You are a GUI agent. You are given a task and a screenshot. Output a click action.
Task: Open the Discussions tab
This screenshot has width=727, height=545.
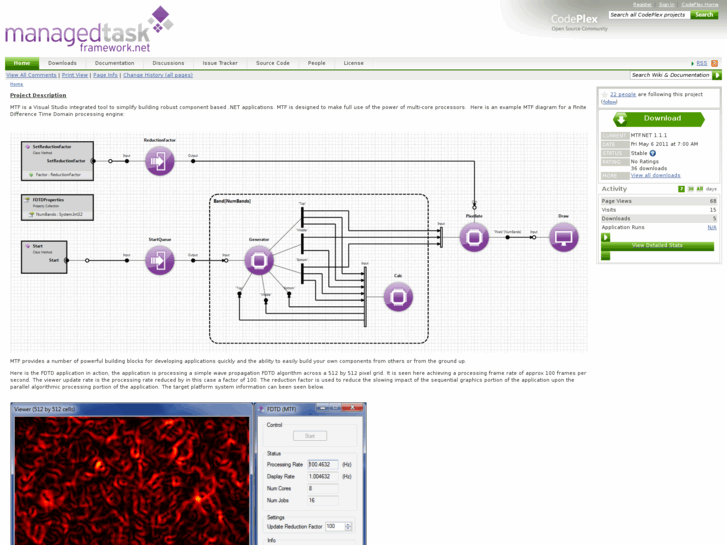[x=168, y=63]
